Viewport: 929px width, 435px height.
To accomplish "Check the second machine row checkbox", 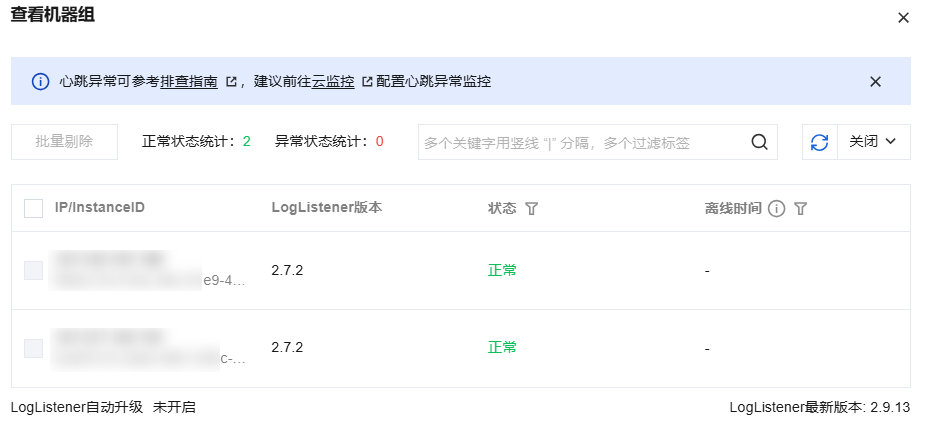I will pos(33,348).
